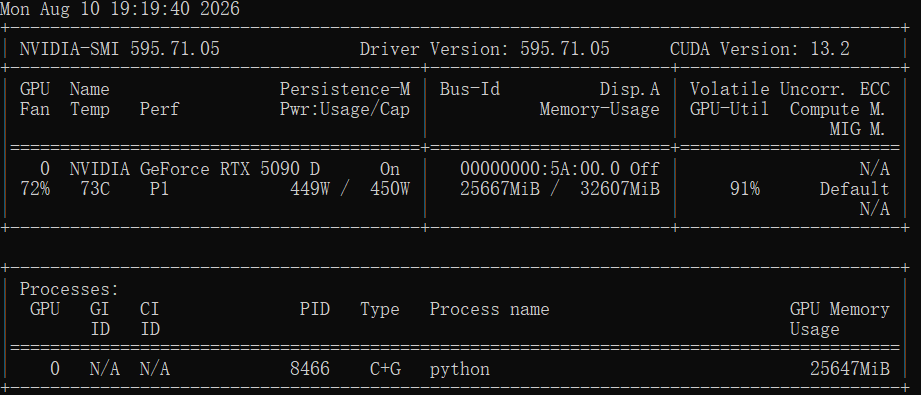Click the 'Persistence-M' column header
921x395 pixels.
coord(345,89)
